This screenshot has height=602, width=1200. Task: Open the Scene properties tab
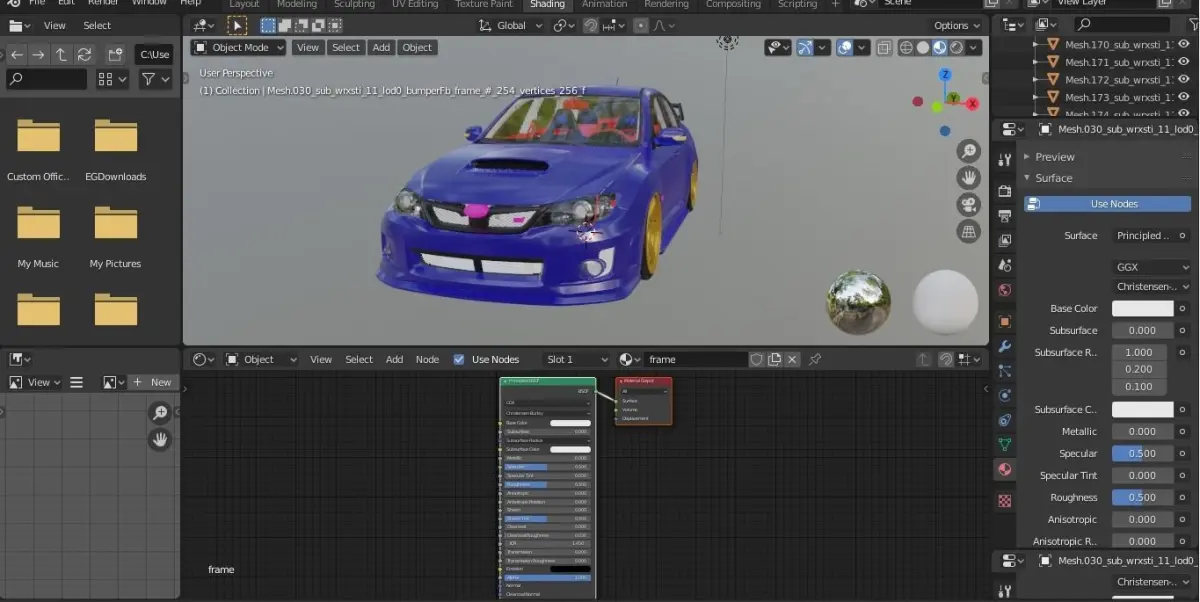(x=1005, y=265)
